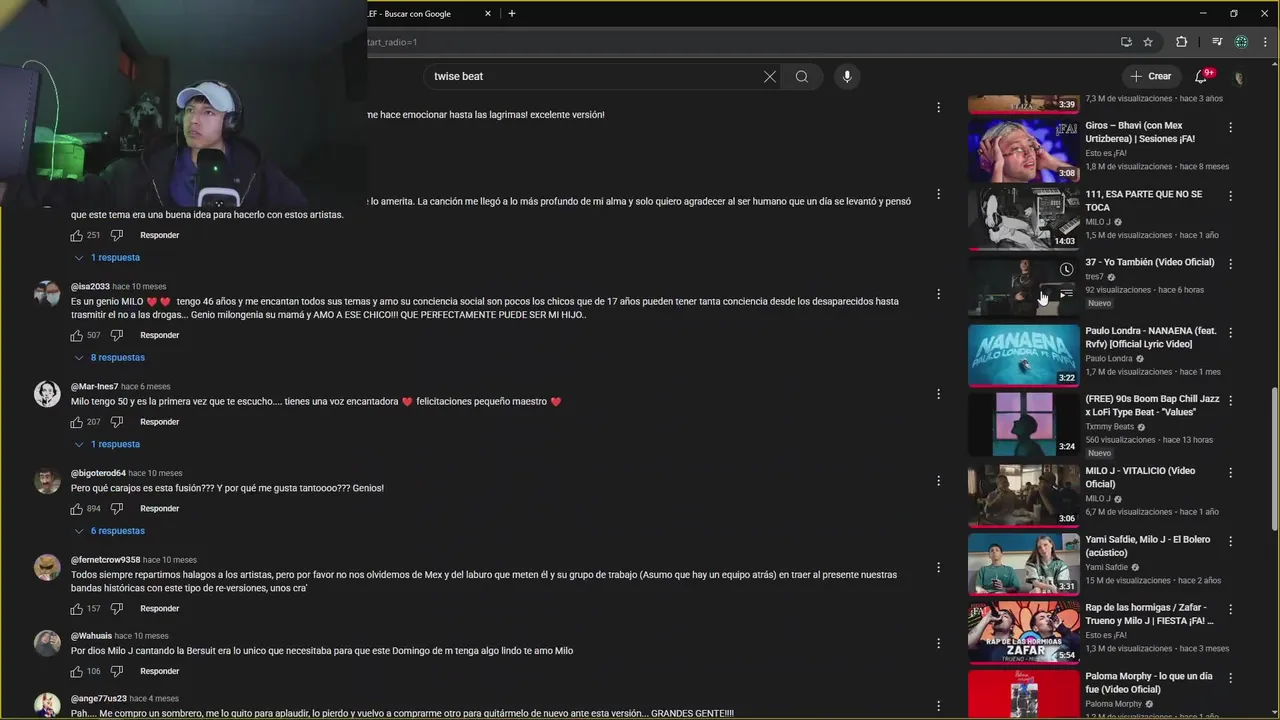The height and width of the screenshot is (720, 1280).
Task: Click 'Responder' on @fernetcrow9358 comment
Action: (159, 608)
